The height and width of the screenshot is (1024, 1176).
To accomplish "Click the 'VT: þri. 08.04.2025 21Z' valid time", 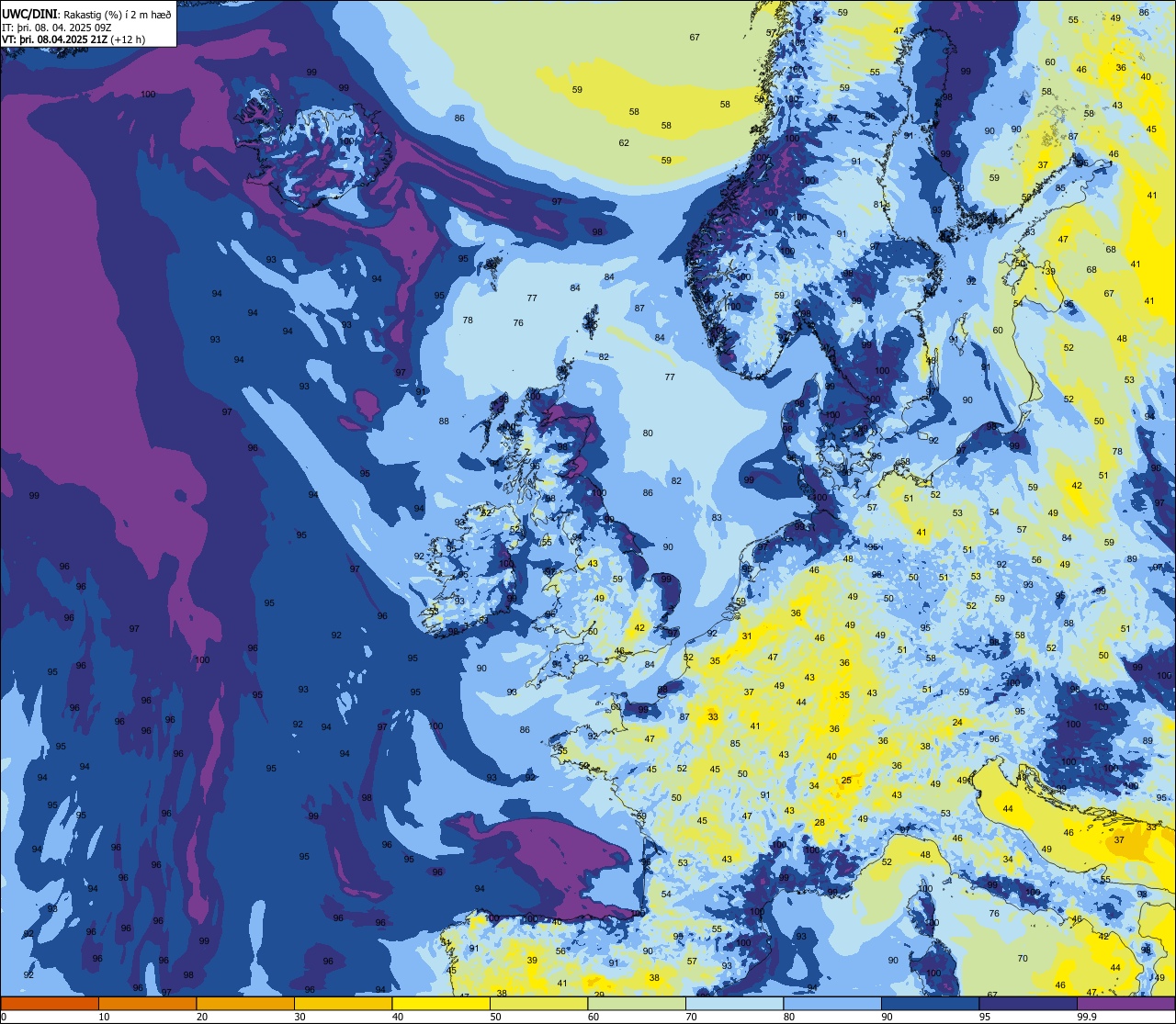I will click(x=54, y=39).
